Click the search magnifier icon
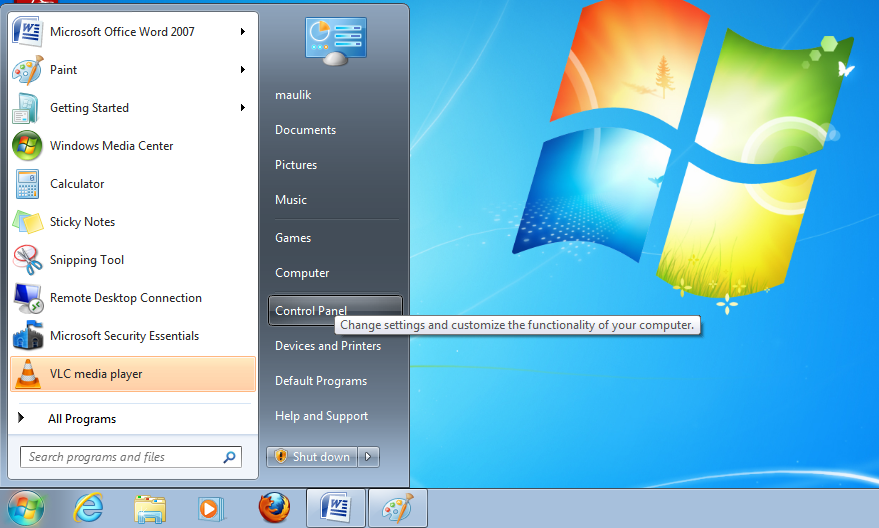The image size is (879, 528). [229, 457]
